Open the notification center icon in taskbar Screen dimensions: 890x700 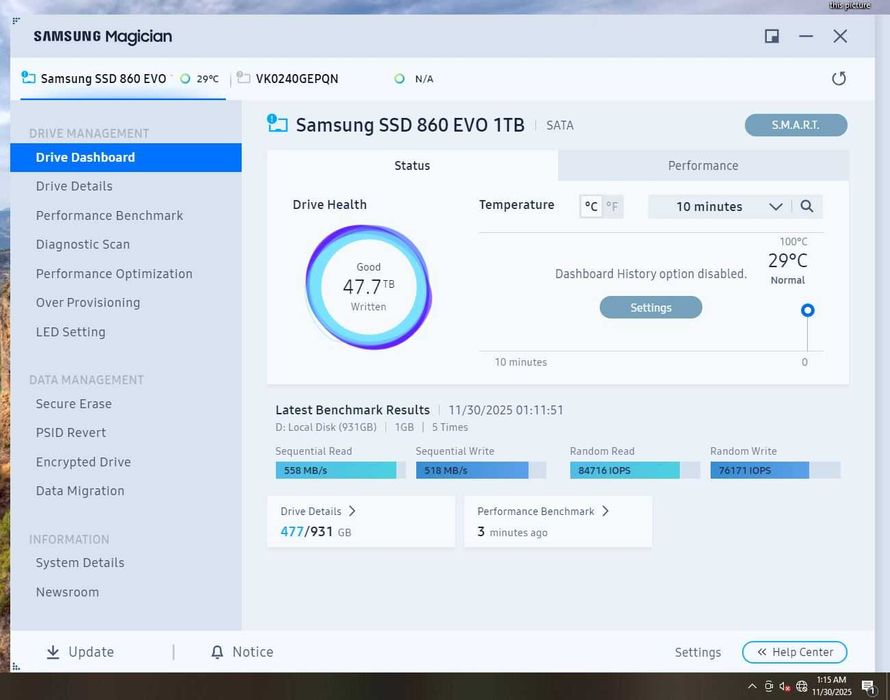click(x=868, y=687)
